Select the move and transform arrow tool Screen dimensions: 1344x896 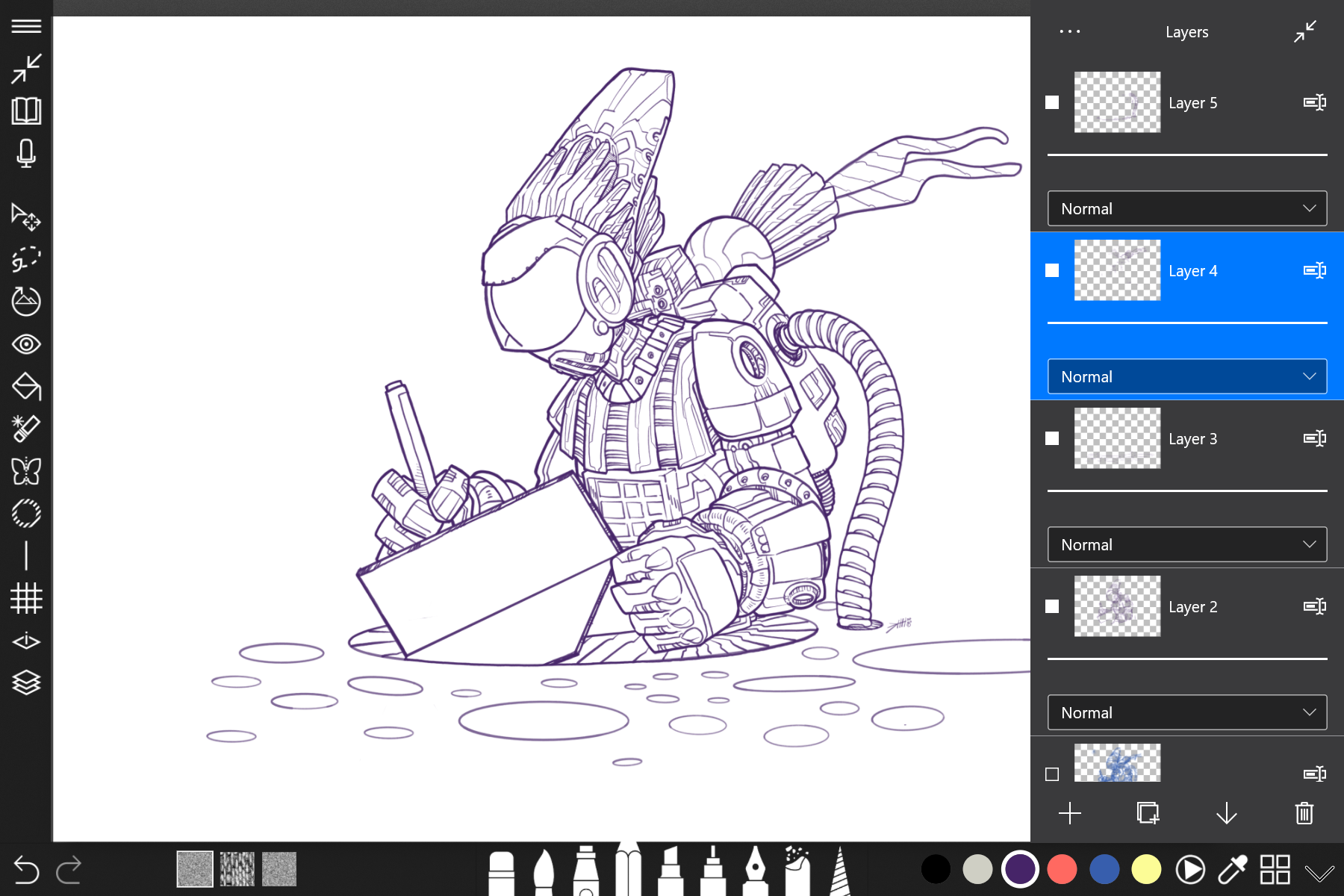[26, 217]
